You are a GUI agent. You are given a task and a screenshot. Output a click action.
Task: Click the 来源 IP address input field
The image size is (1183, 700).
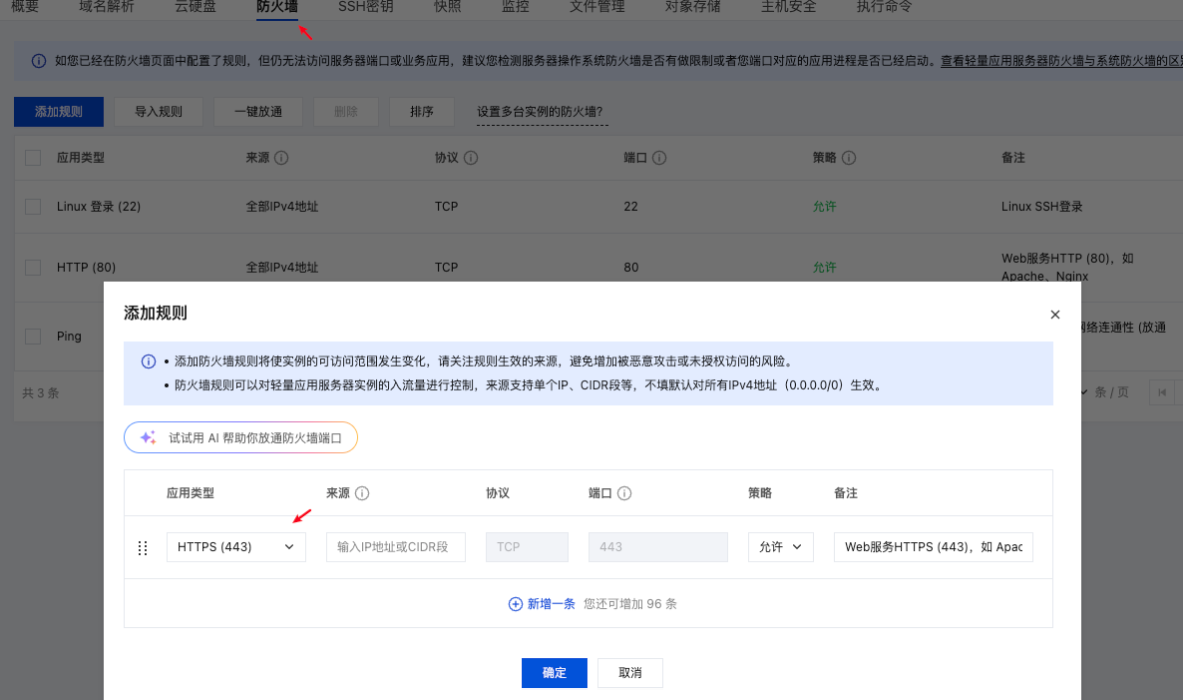395,547
